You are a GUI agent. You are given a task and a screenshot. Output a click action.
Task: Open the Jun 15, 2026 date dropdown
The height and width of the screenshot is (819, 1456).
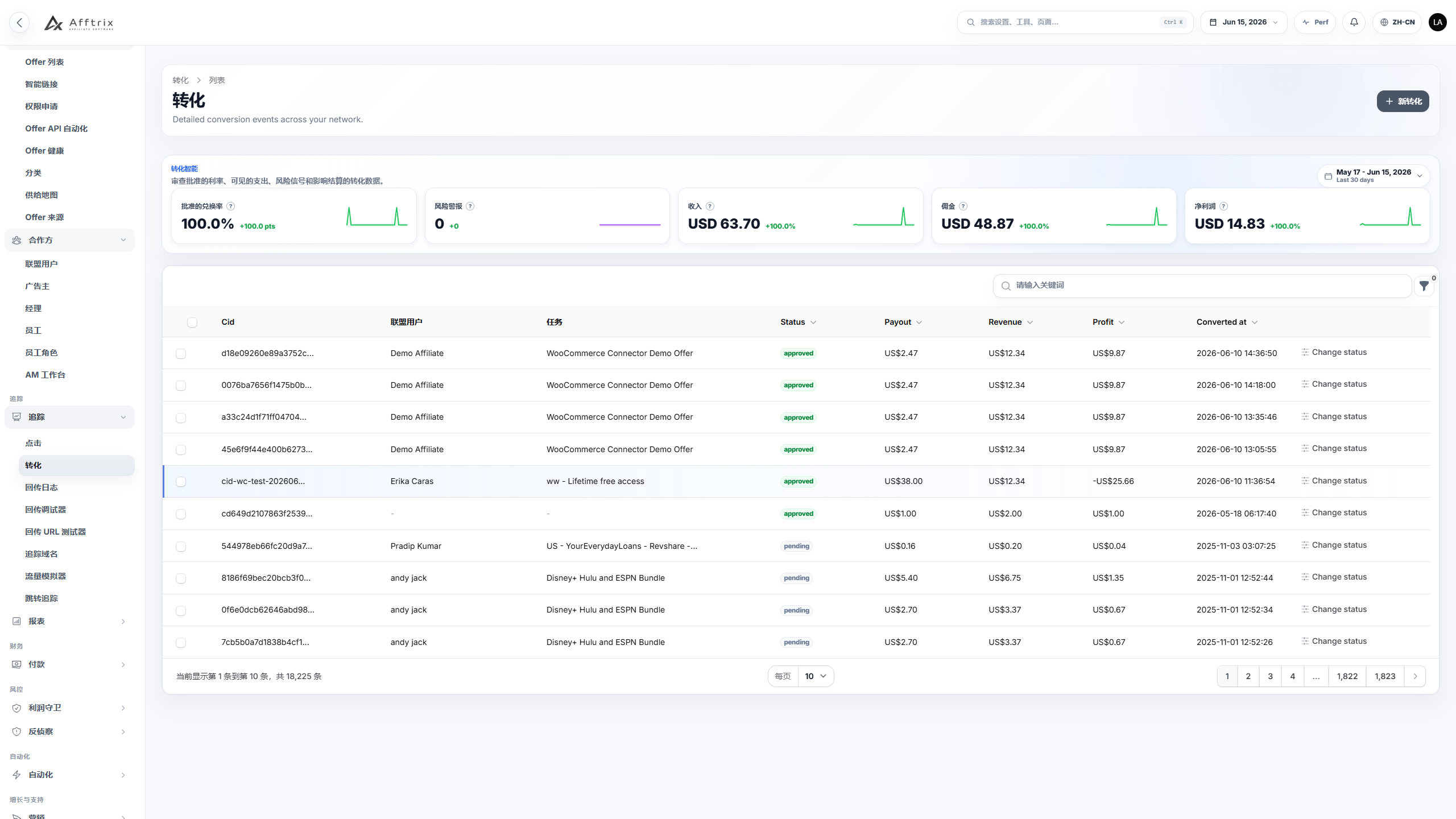pos(1244,22)
